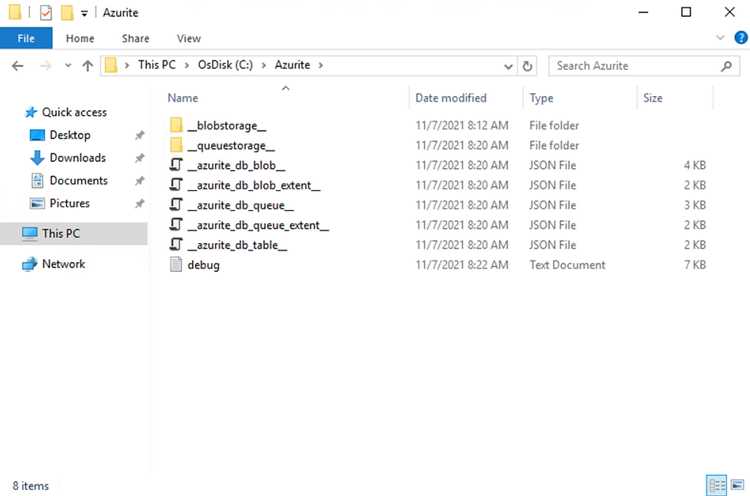750x496 pixels.
Task: Switch to the Share ribbon tab
Action: point(135,38)
